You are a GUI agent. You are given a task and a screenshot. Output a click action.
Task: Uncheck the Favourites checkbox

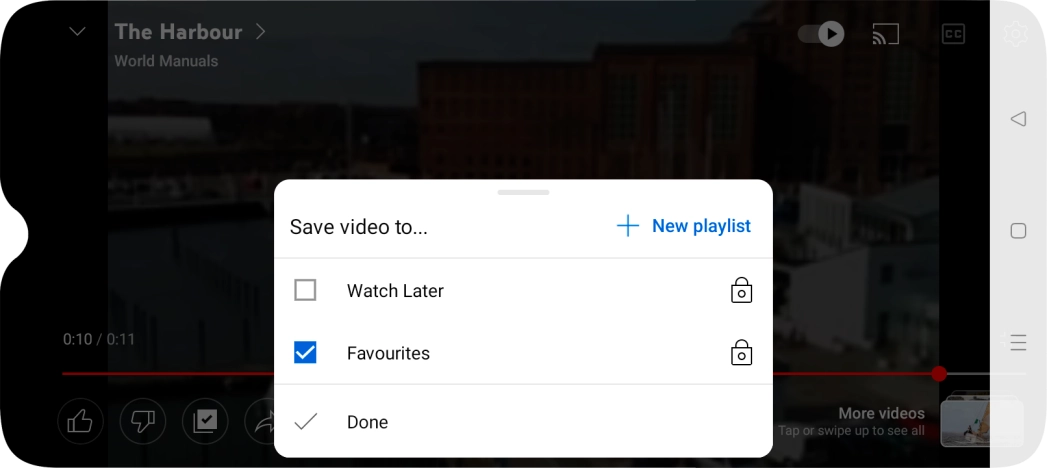(x=305, y=353)
